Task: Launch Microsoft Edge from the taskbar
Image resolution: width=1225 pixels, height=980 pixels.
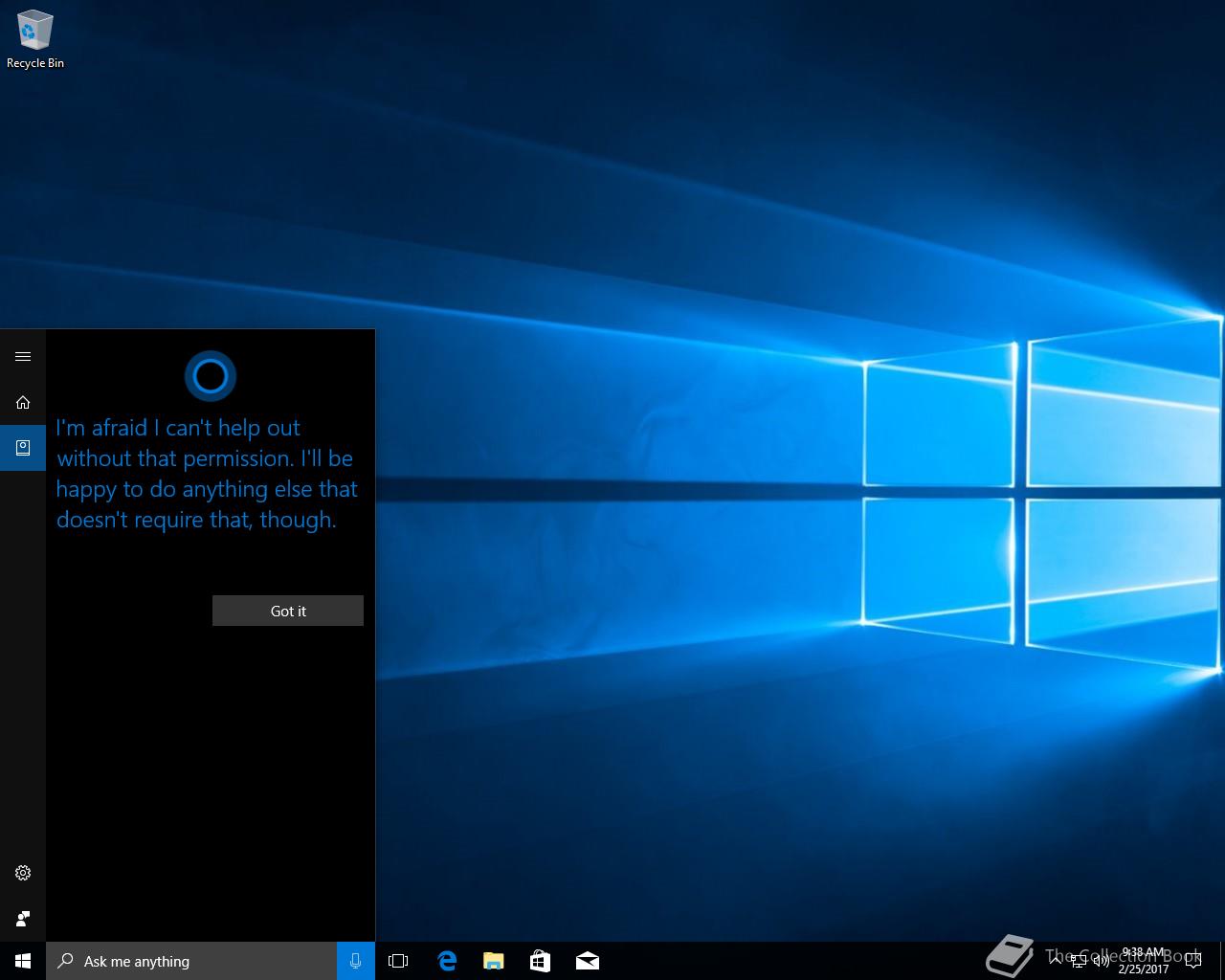Action: (447, 961)
